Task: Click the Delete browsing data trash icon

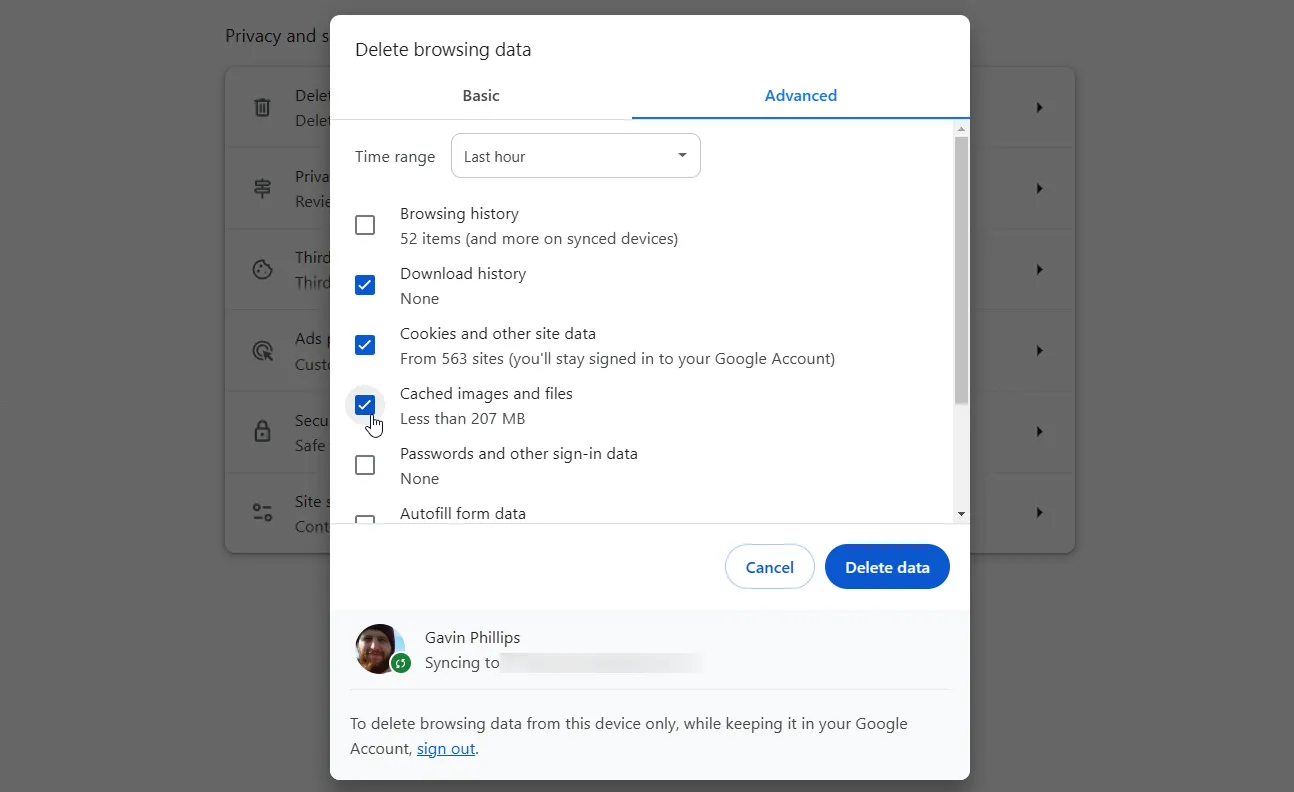Action: (x=262, y=107)
